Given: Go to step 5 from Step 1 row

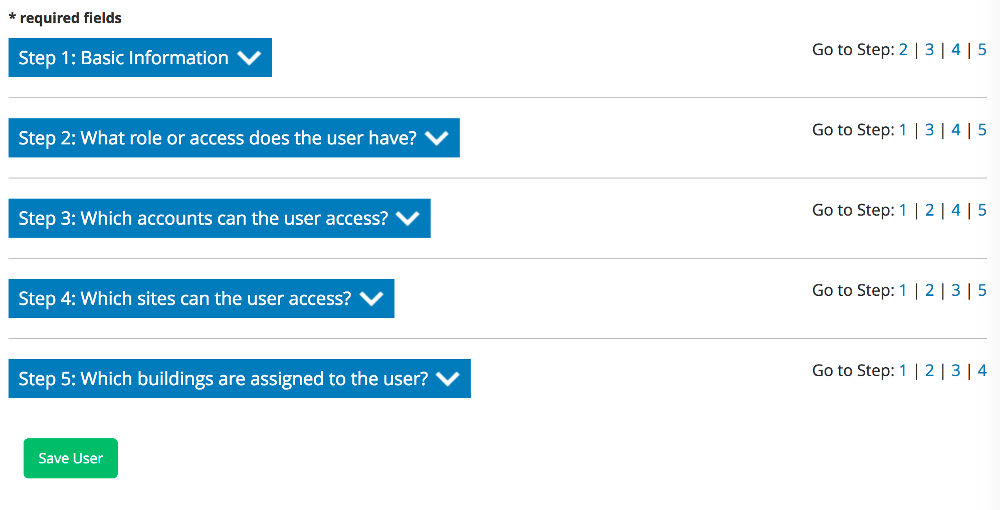Looking at the screenshot, I should [x=982, y=49].
